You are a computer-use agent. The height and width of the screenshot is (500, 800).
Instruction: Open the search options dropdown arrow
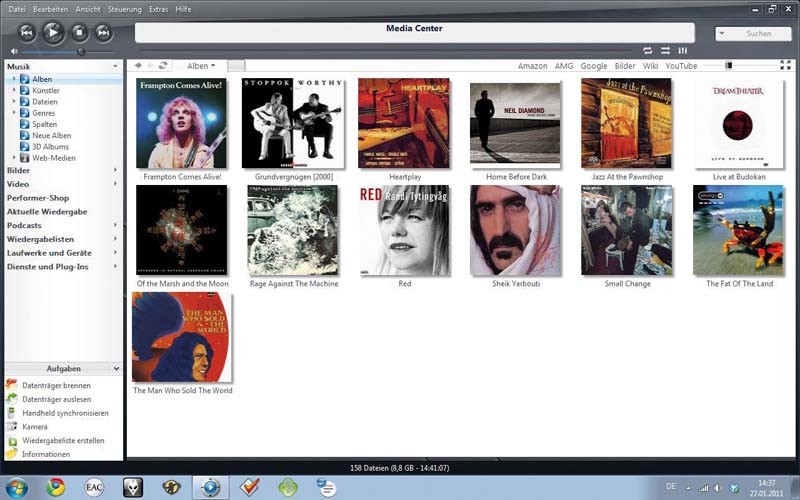(x=721, y=34)
